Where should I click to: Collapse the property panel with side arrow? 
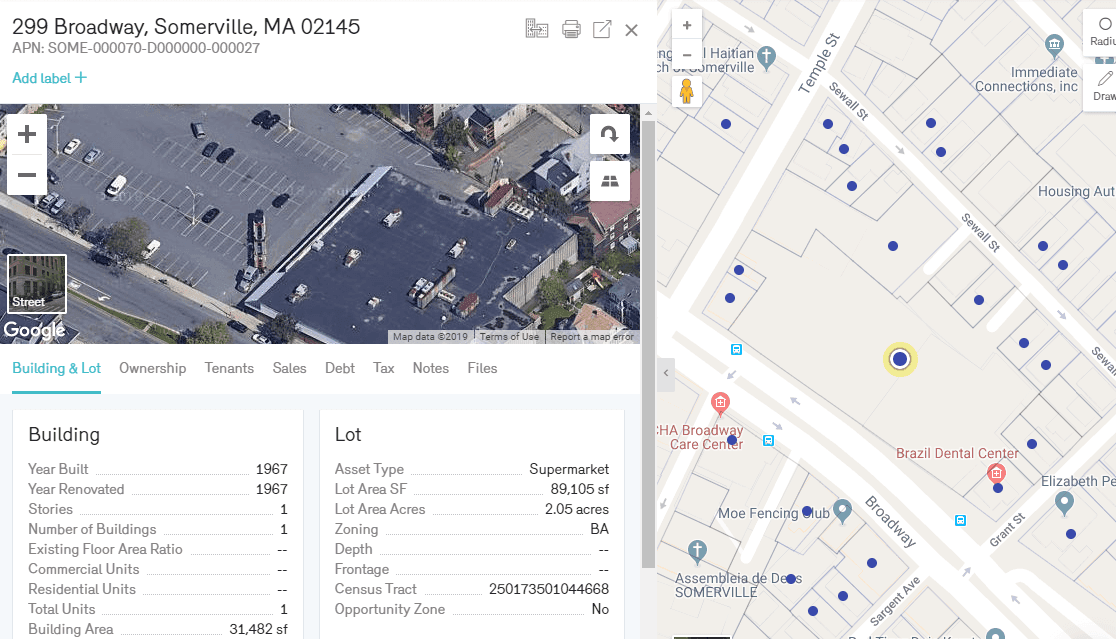[666, 373]
